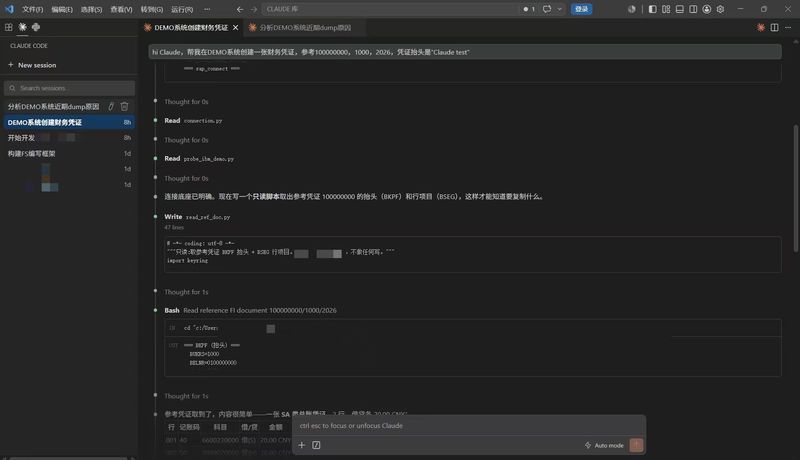
Task: Toggle the bottom panel
Action: 680,9
